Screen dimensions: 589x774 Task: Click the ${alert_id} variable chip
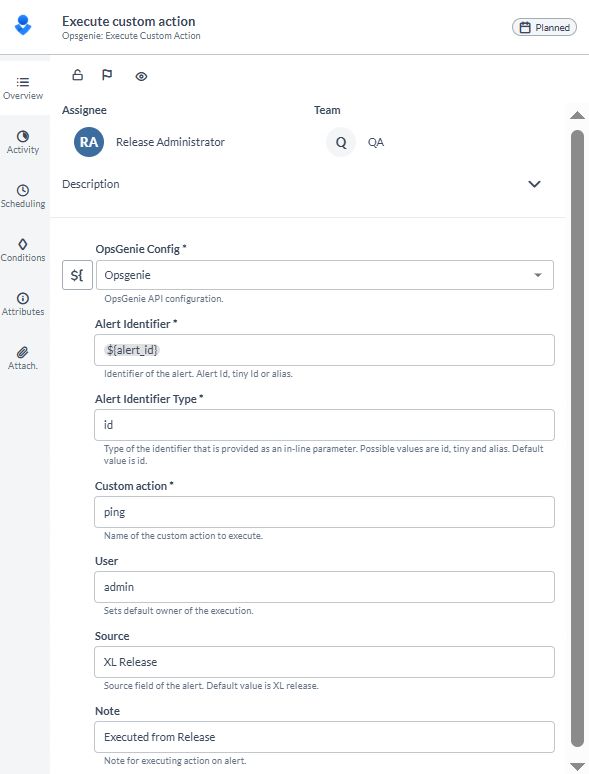[x=132, y=350]
